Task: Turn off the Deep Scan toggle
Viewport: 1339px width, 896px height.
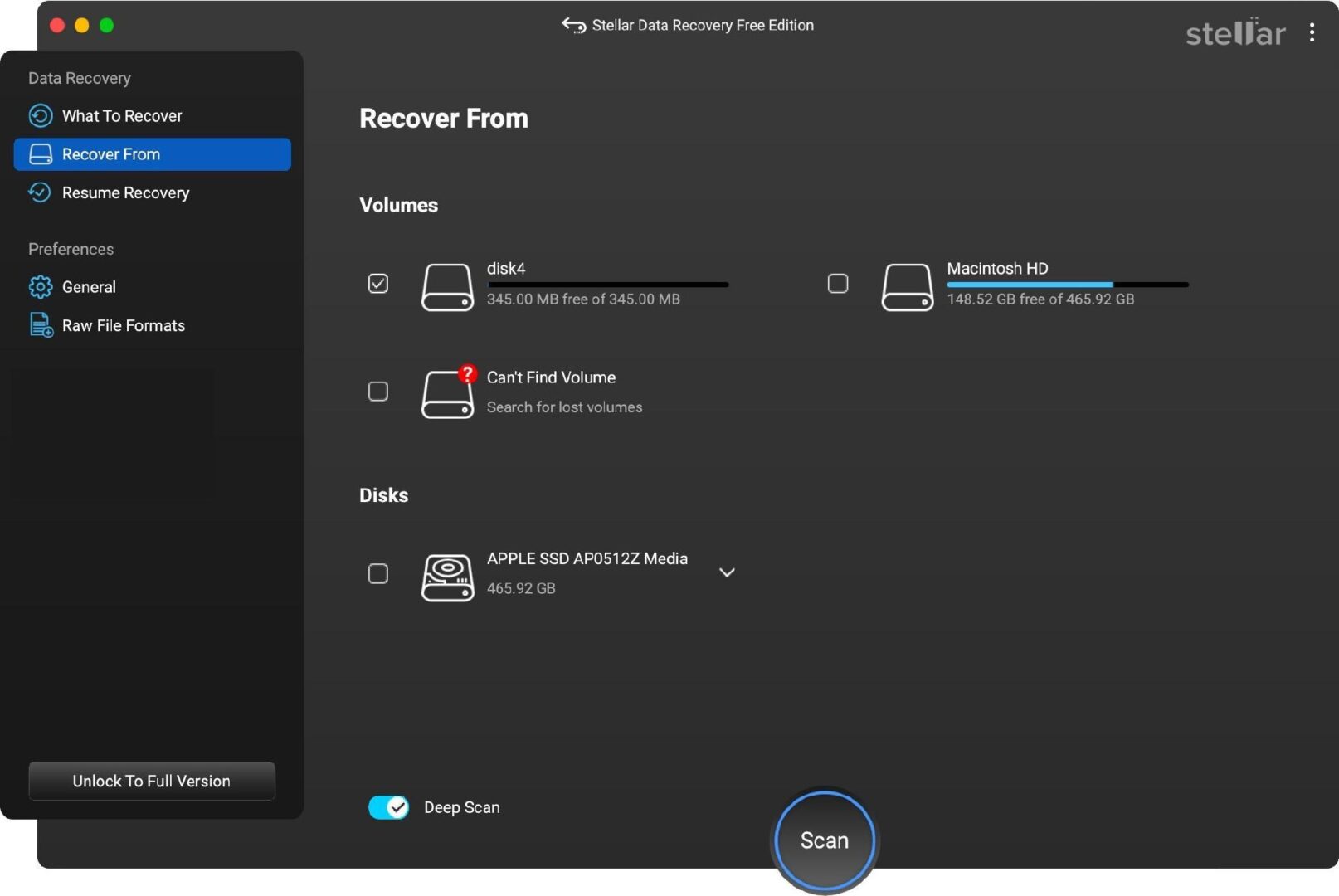Action: pos(388,807)
